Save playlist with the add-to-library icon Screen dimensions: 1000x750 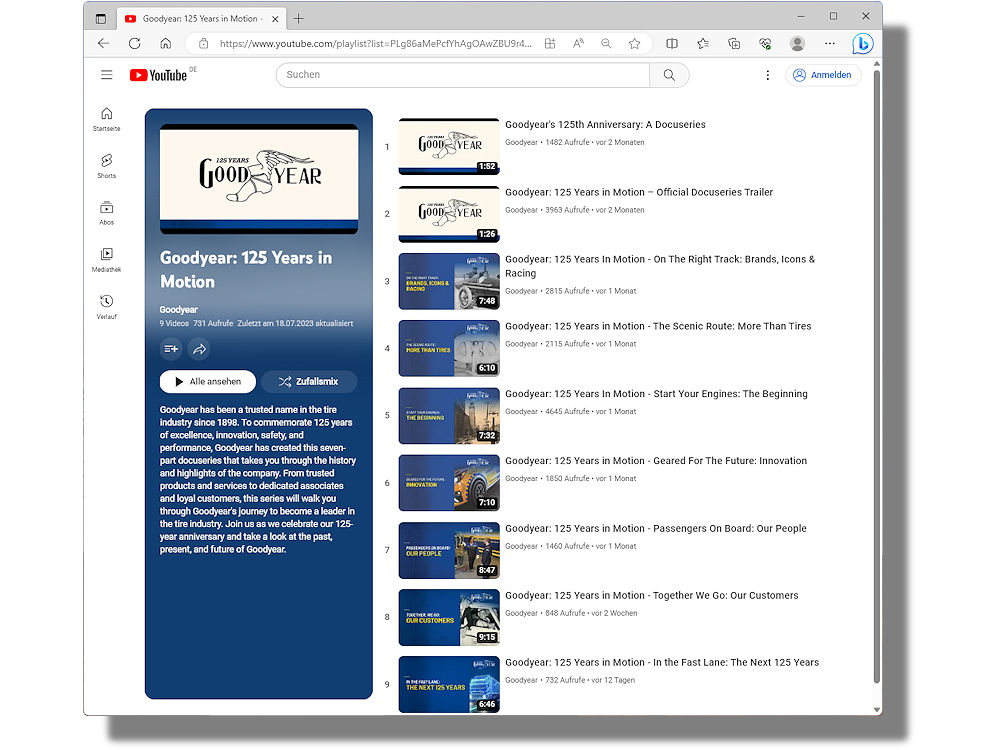coord(171,349)
